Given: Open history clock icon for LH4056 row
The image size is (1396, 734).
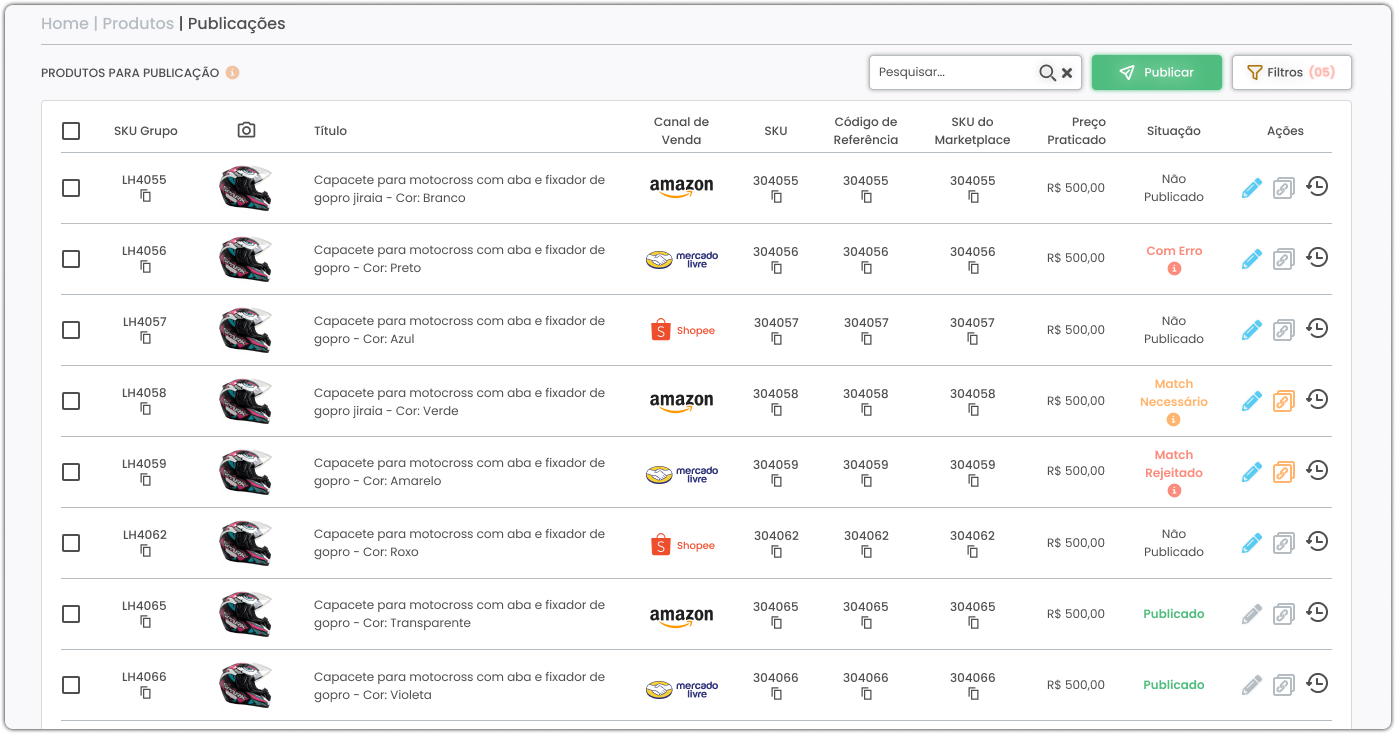Looking at the screenshot, I should click(1317, 258).
